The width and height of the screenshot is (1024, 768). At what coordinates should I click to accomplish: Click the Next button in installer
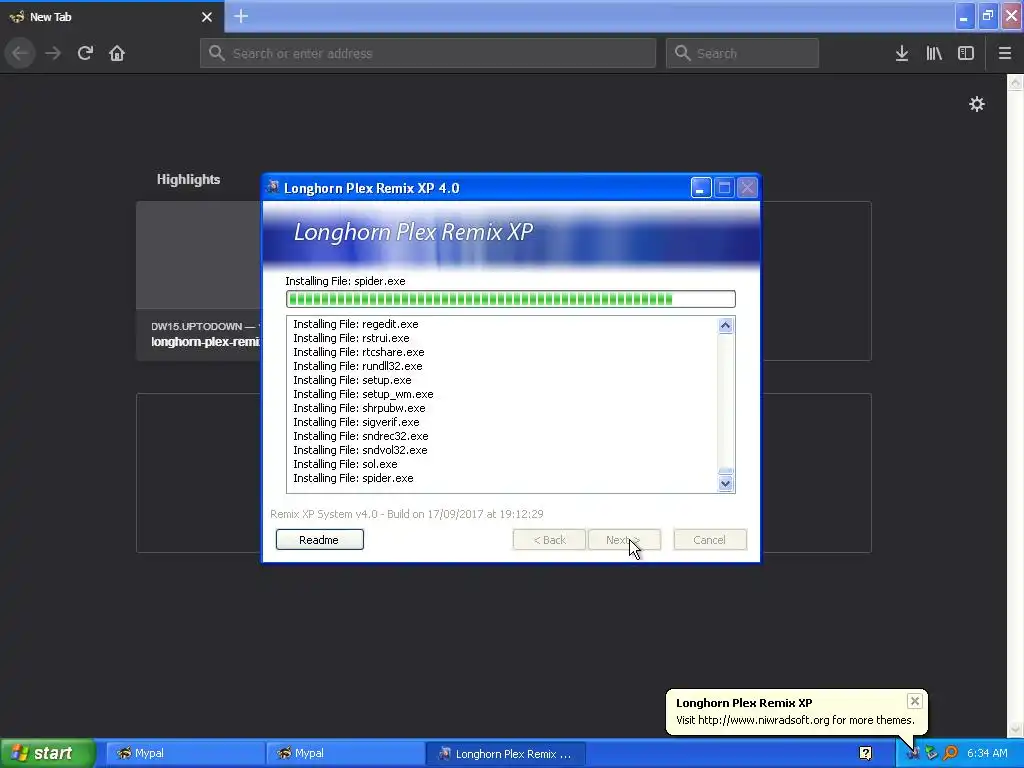(x=624, y=539)
